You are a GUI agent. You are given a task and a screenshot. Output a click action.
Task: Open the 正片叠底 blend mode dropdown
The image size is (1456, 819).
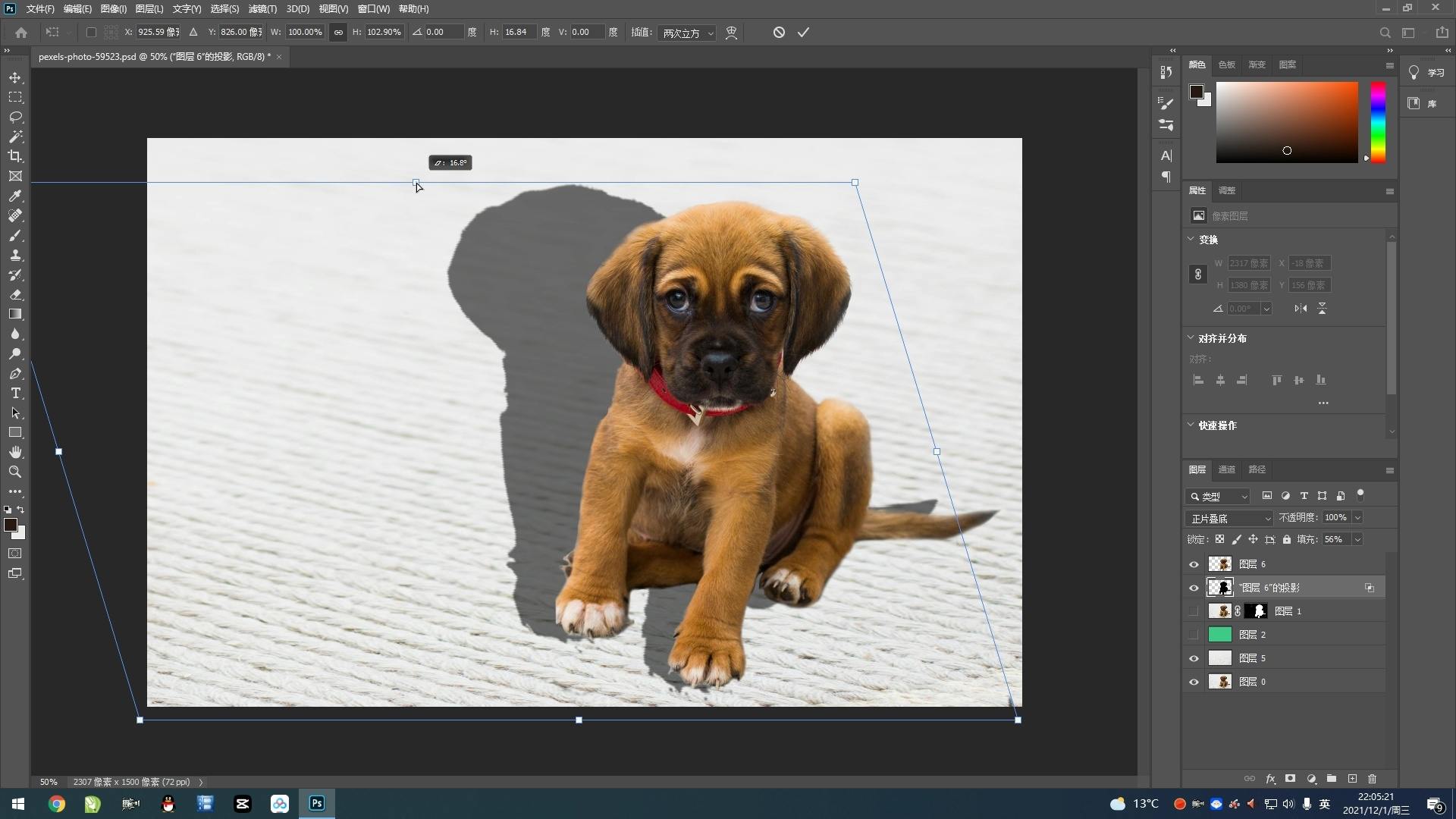coord(1228,519)
